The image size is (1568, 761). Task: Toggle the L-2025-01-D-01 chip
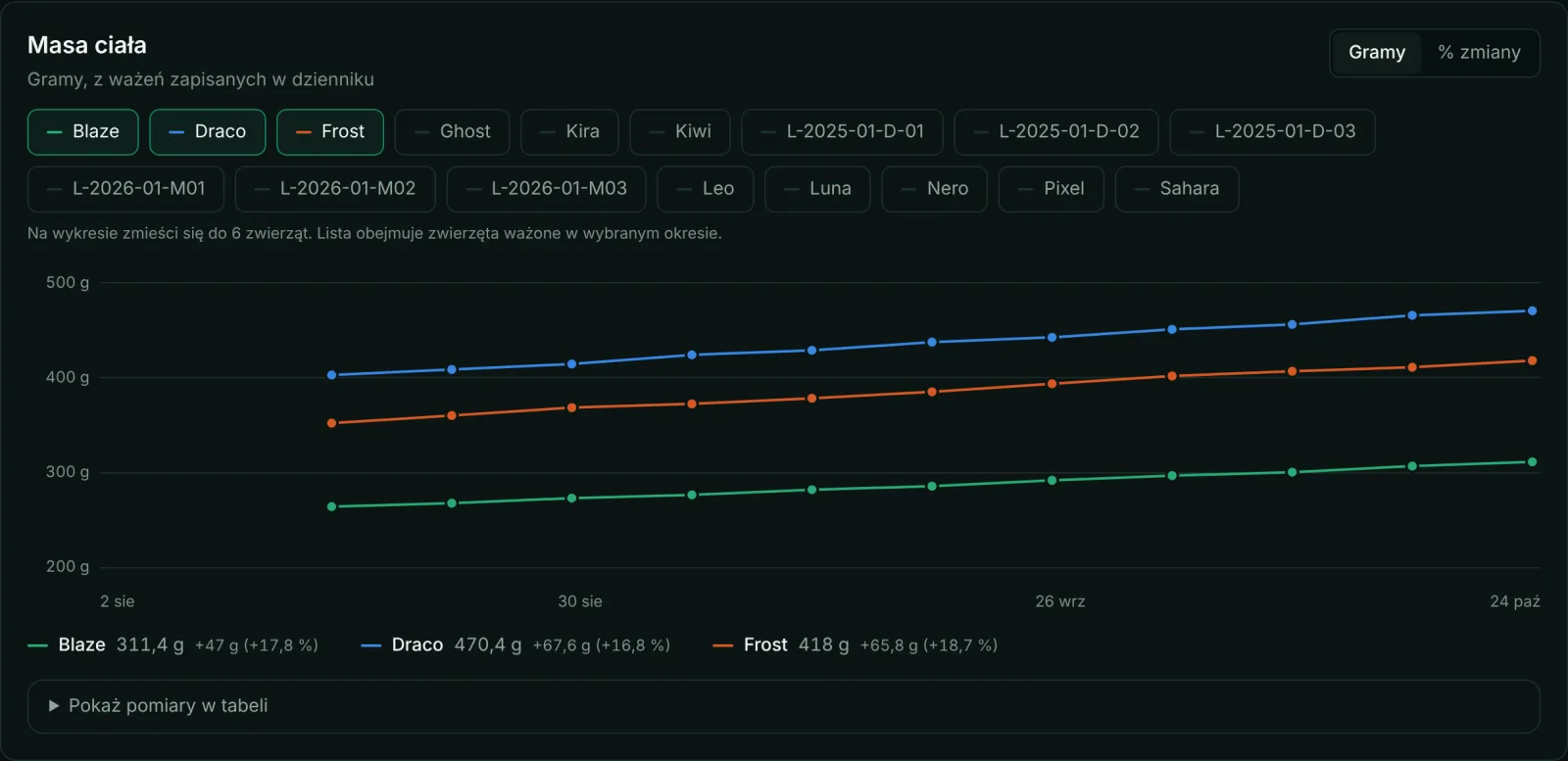pyautogui.click(x=842, y=132)
